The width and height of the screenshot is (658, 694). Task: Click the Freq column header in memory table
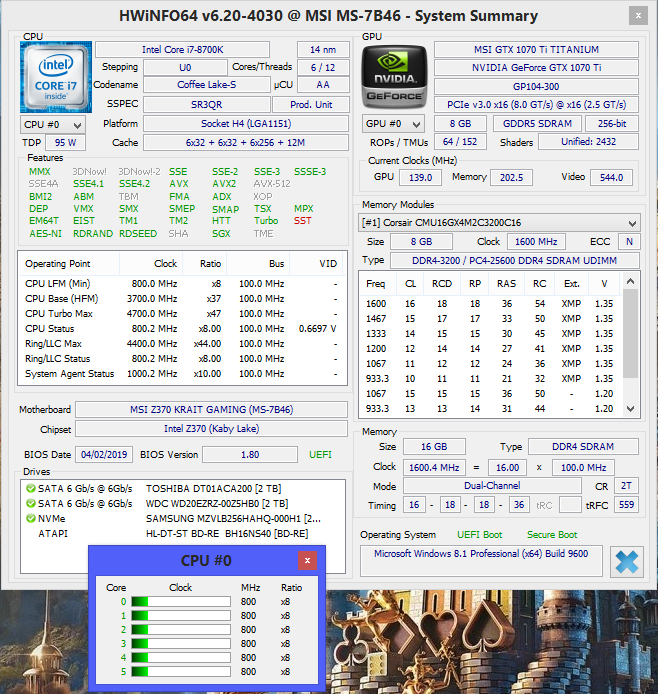point(376,284)
